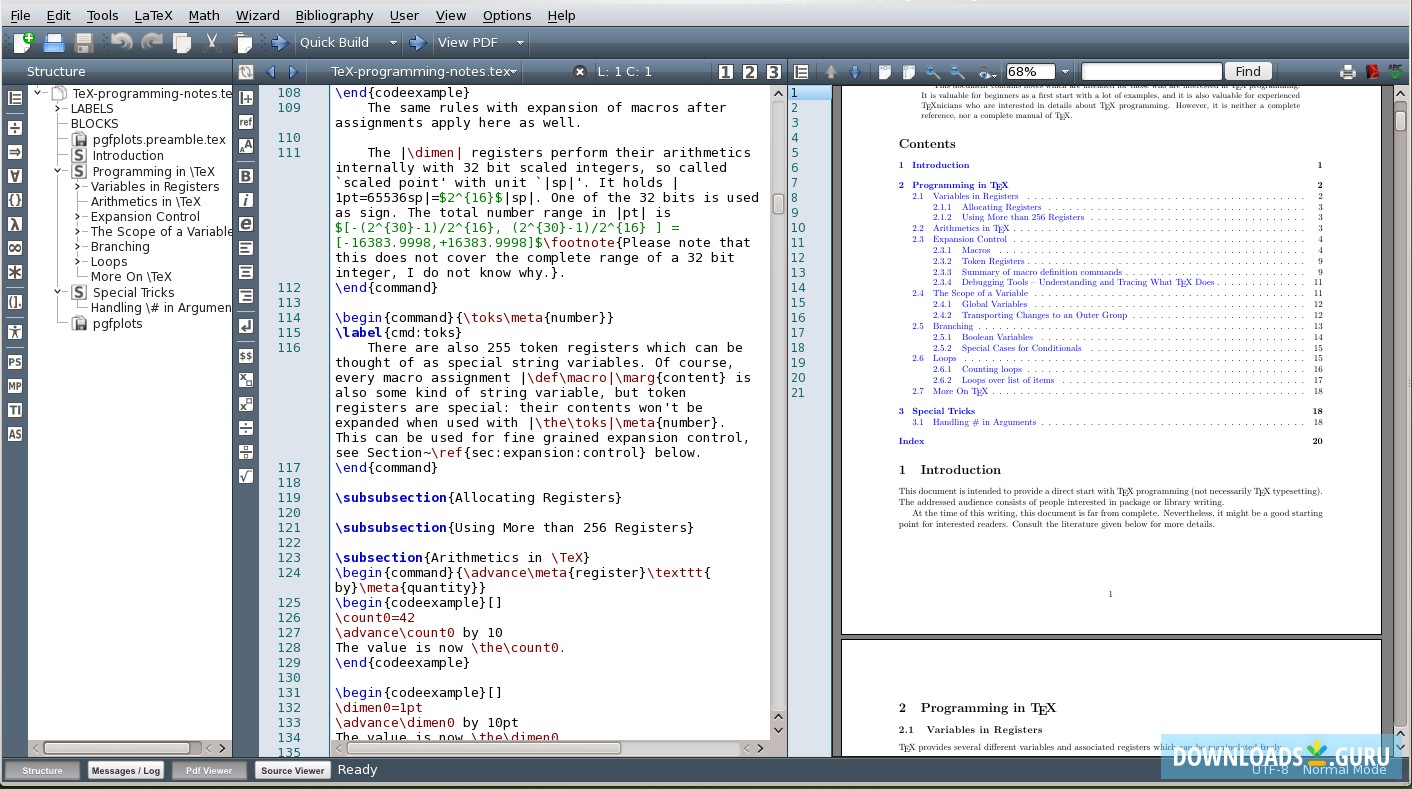Open the Greek letters (λ) symbol panel
The width and height of the screenshot is (1412, 789).
pos(15,224)
